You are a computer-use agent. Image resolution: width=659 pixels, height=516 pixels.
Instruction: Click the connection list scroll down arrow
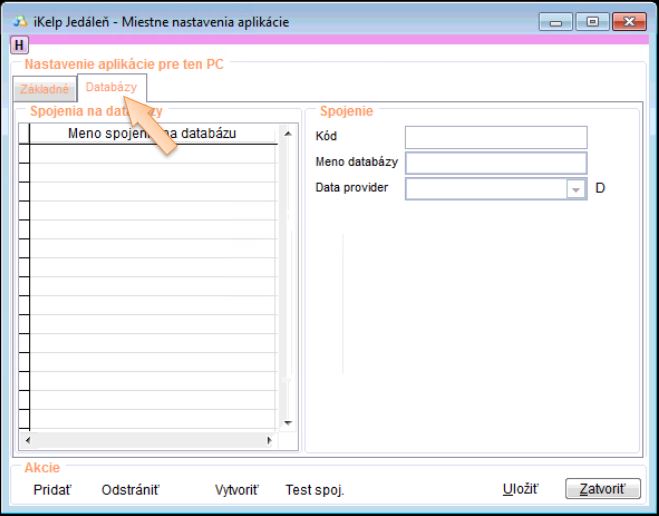click(x=286, y=422)
